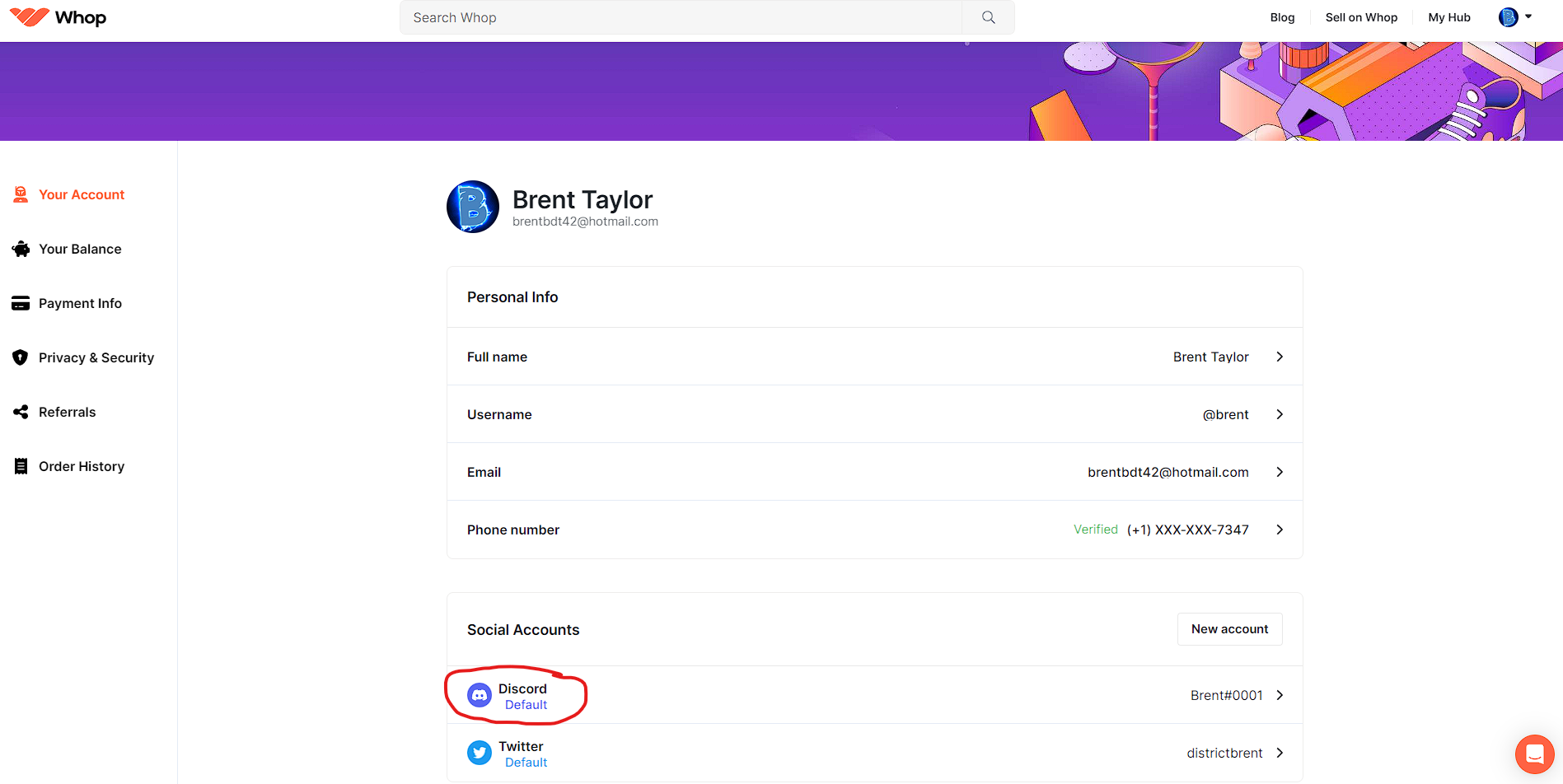Viewport: 1563px width, 784px height.
Task: Click the search magnifier icon
Action: [988, 17]
